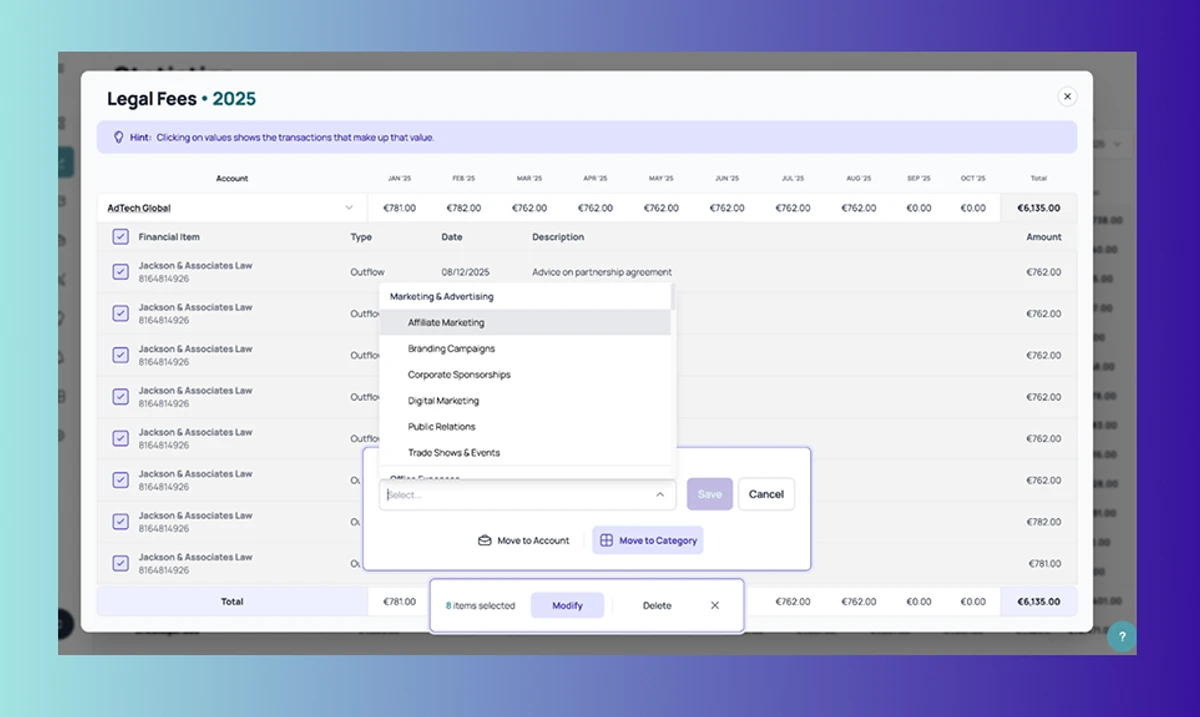Select the Marketing & Advertising category group
Image resolution: width=1200 pixels, height=717 pixels.
[441, 297]
